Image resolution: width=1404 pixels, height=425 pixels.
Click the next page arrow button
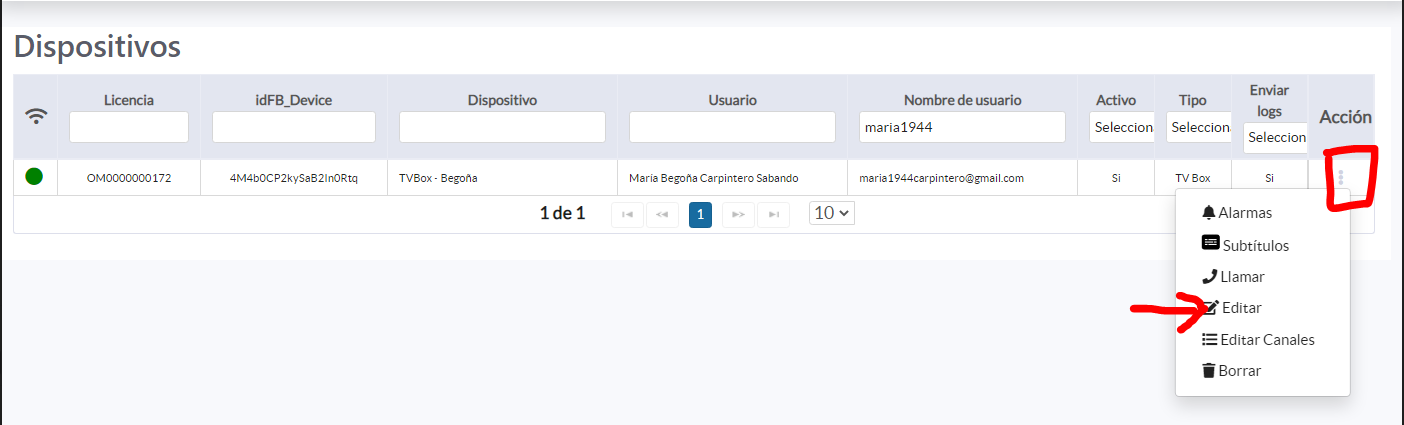coord(738,214)
